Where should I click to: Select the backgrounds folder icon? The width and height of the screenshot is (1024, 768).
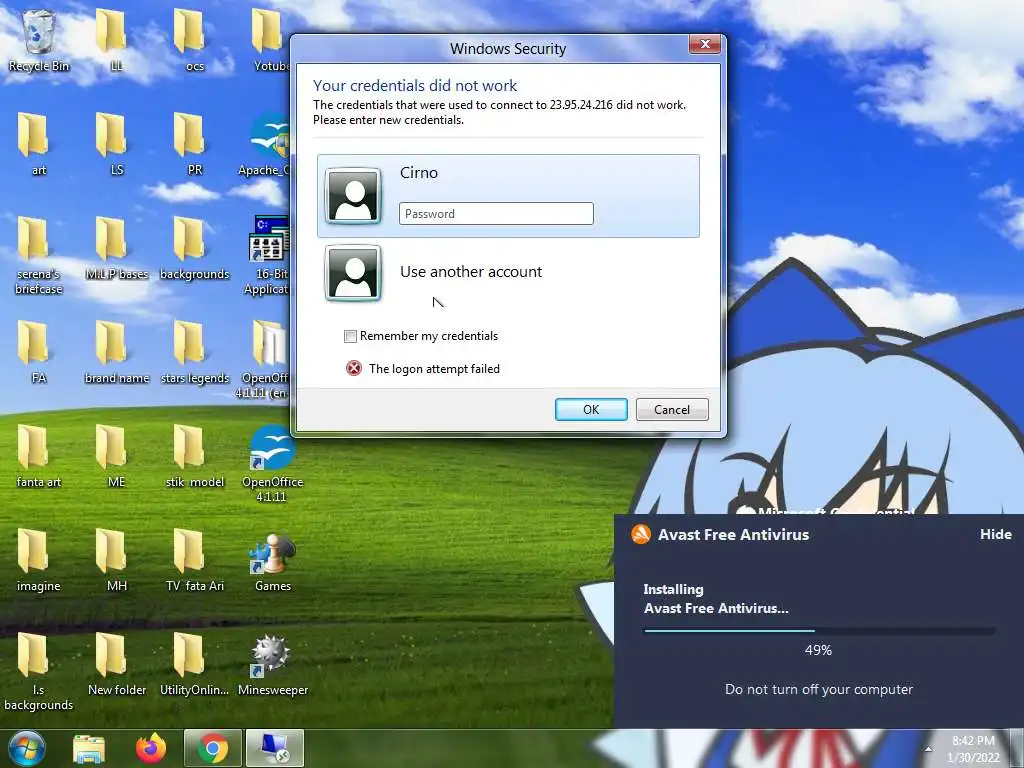[194, 248]
